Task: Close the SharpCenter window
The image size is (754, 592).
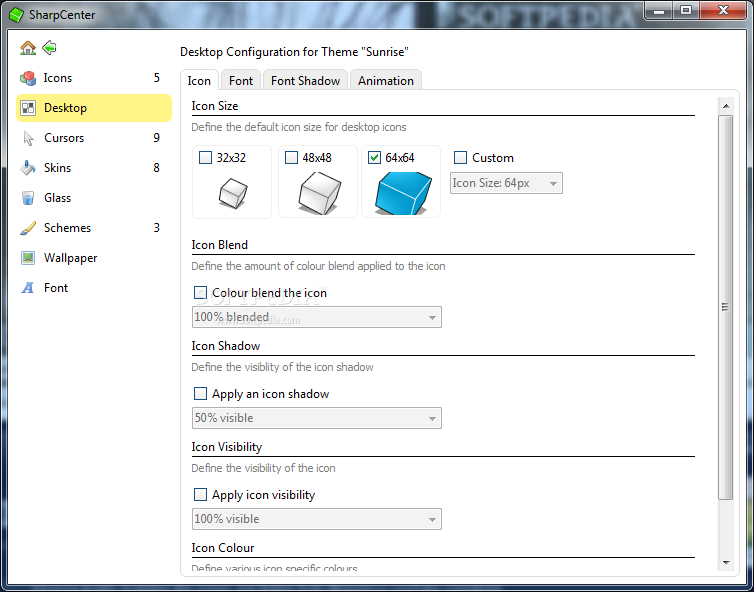Action: pos(723,11)
